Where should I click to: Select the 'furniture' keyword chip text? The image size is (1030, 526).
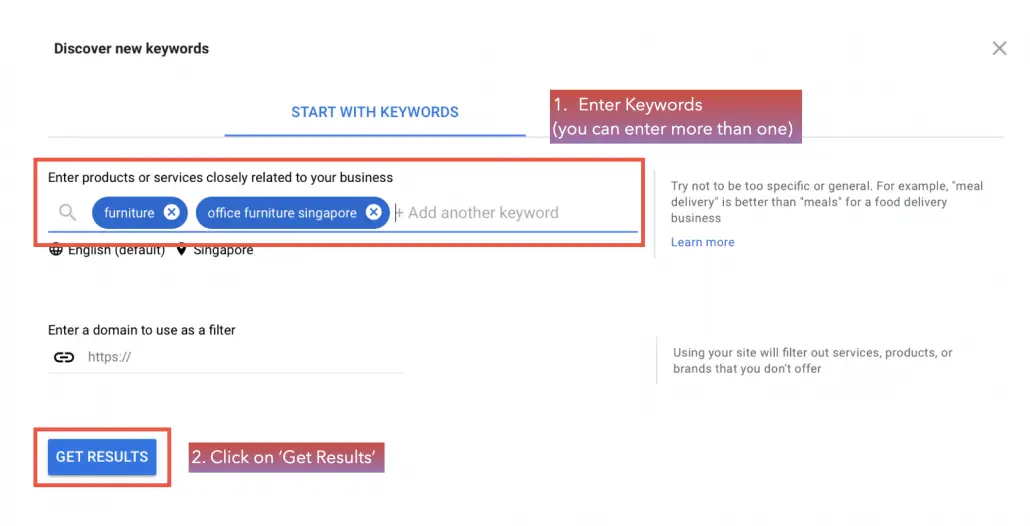(129, 213)
